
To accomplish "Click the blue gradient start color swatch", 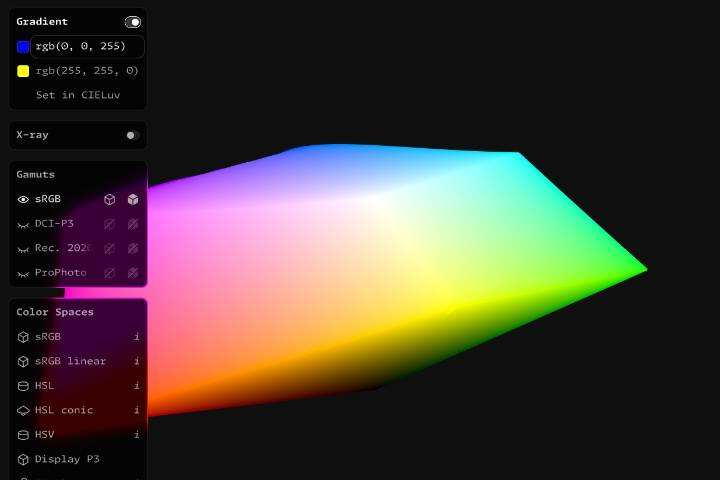I will (x=23, y=47).
